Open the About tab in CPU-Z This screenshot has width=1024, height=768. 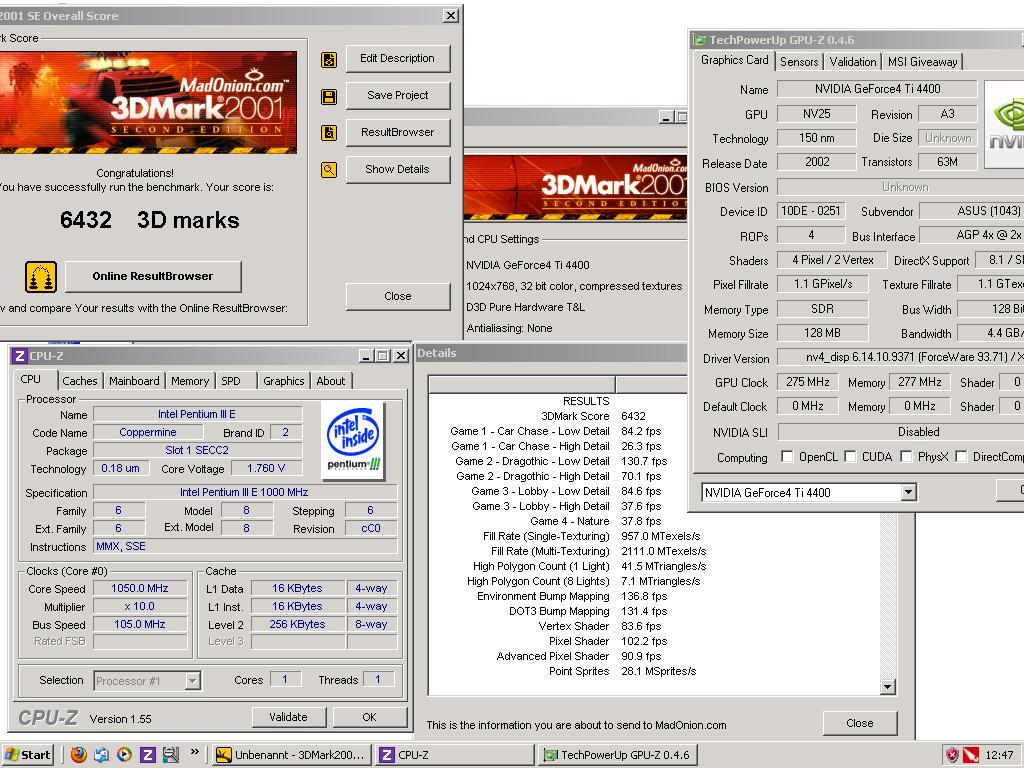(330, 381)
